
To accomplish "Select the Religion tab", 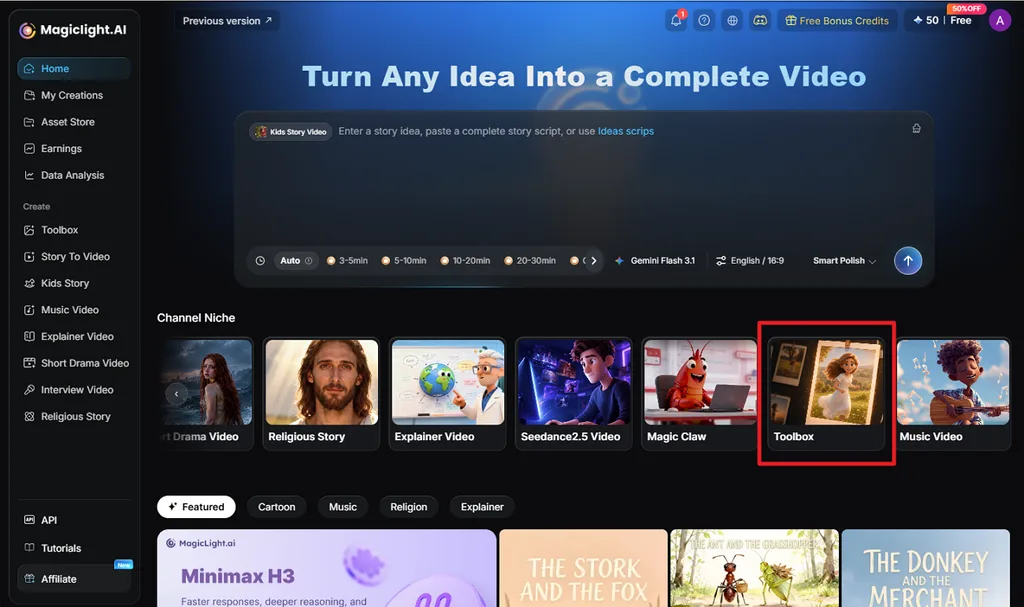I will [x=409, y=507].
